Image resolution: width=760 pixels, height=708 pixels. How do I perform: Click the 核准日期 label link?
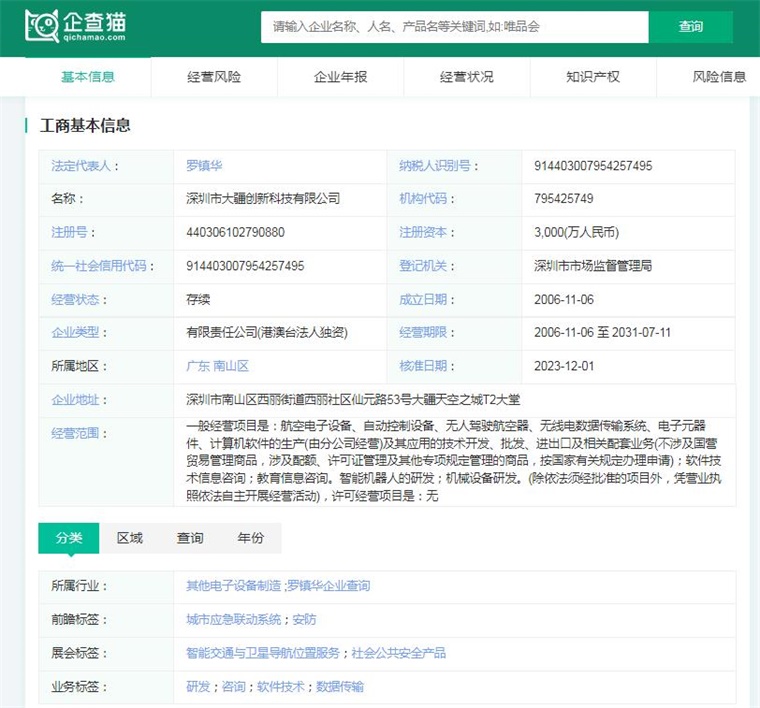click(x=423, y=366)
